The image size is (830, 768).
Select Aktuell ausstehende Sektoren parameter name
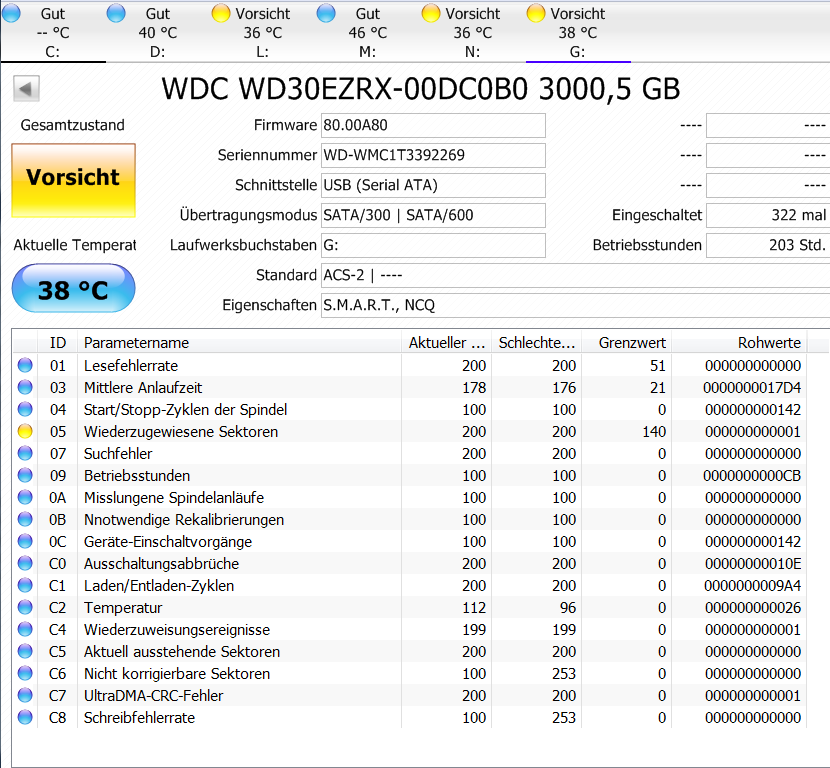click(x=182, y=652)
